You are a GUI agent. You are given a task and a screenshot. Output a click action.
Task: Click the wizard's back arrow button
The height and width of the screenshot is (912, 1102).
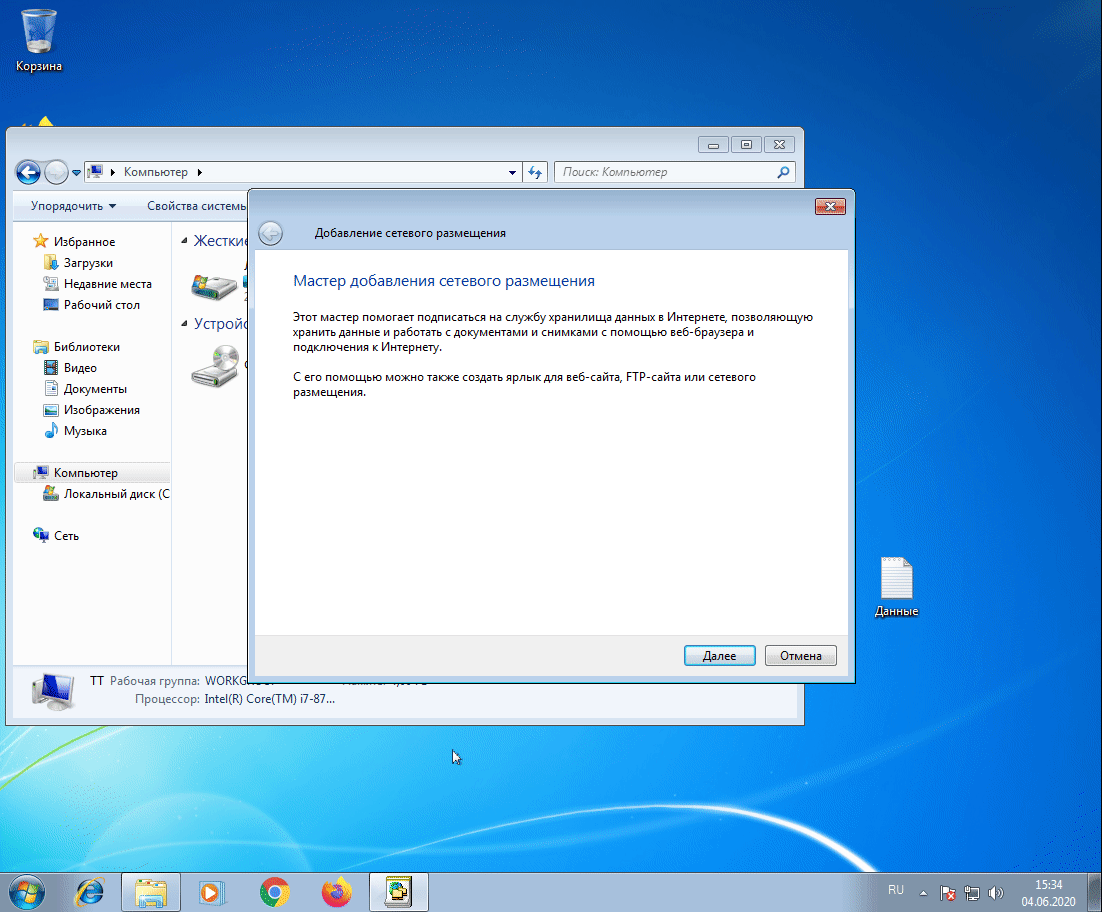click(x=271, y=233)
